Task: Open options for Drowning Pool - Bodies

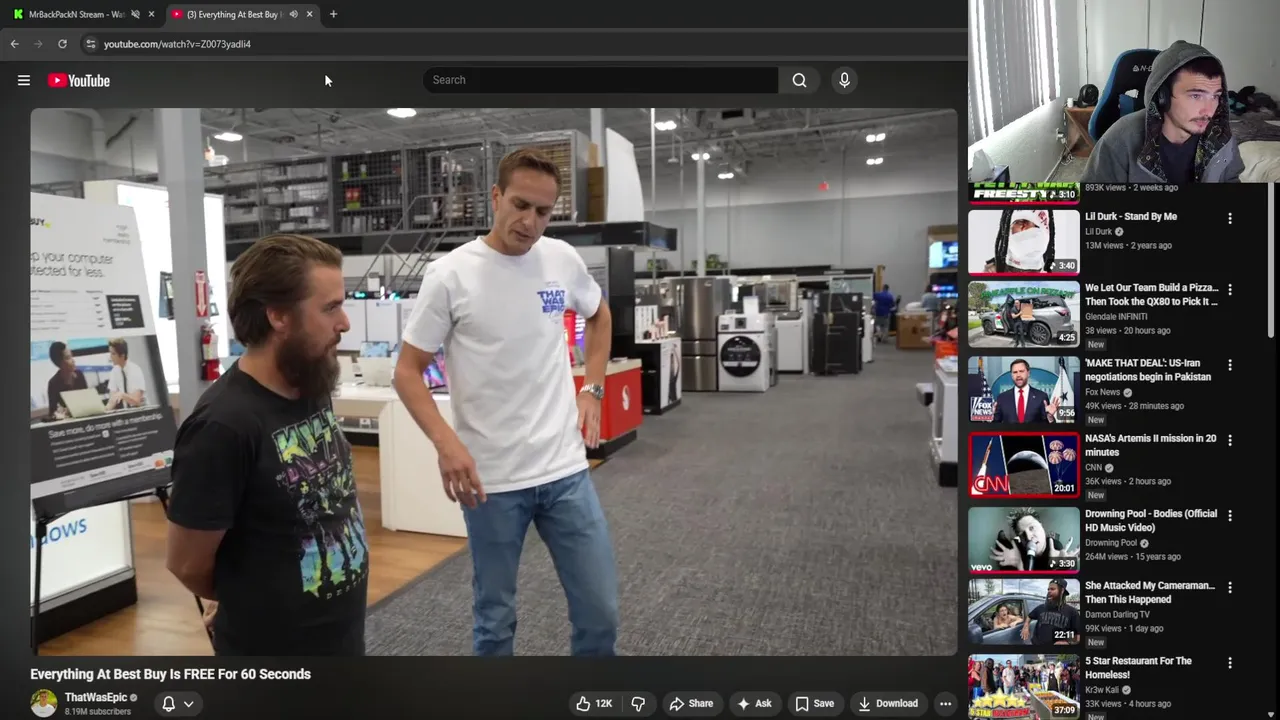Action: (1230, 516)
